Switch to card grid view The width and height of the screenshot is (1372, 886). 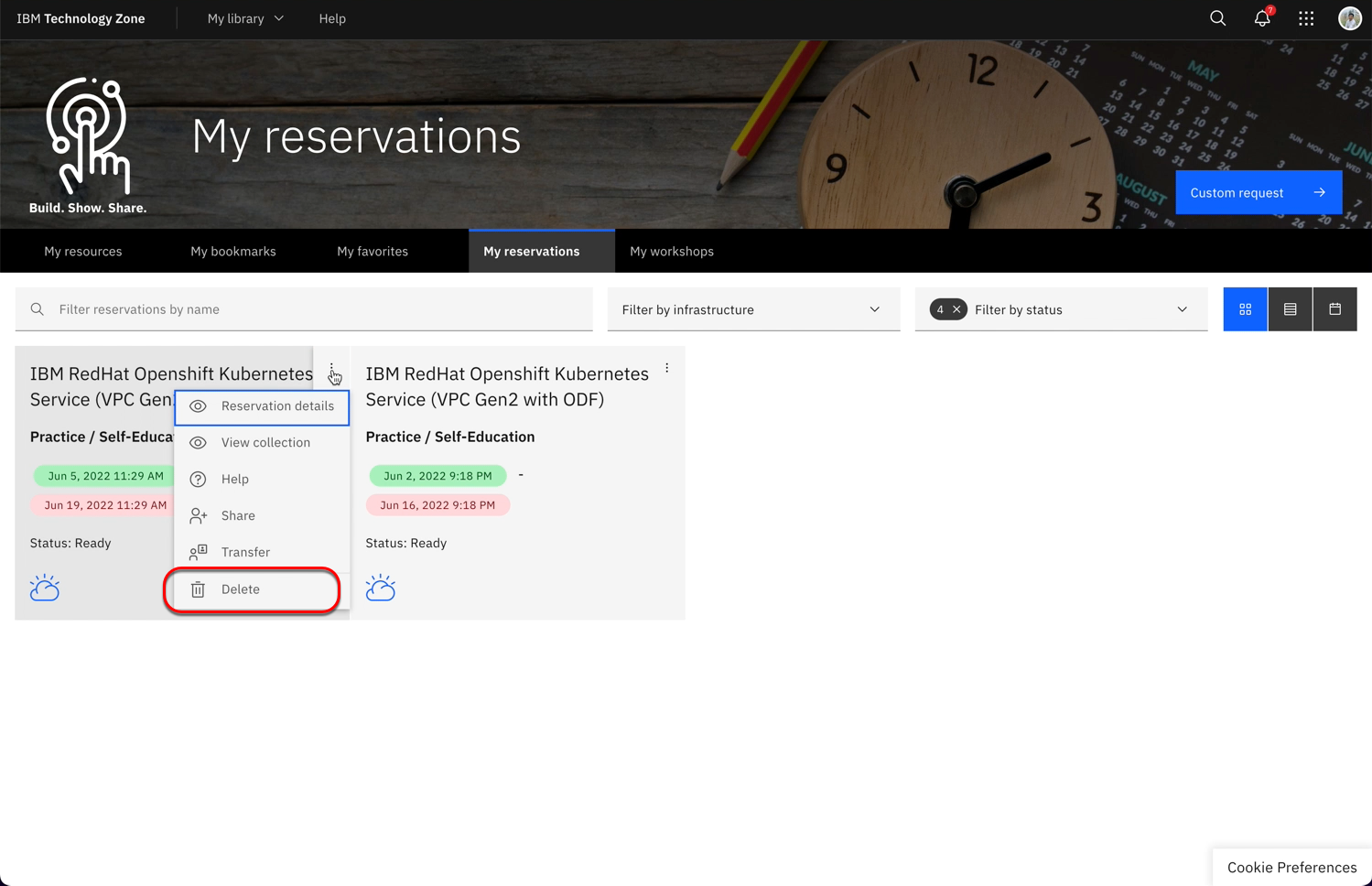click(1245, 309)
